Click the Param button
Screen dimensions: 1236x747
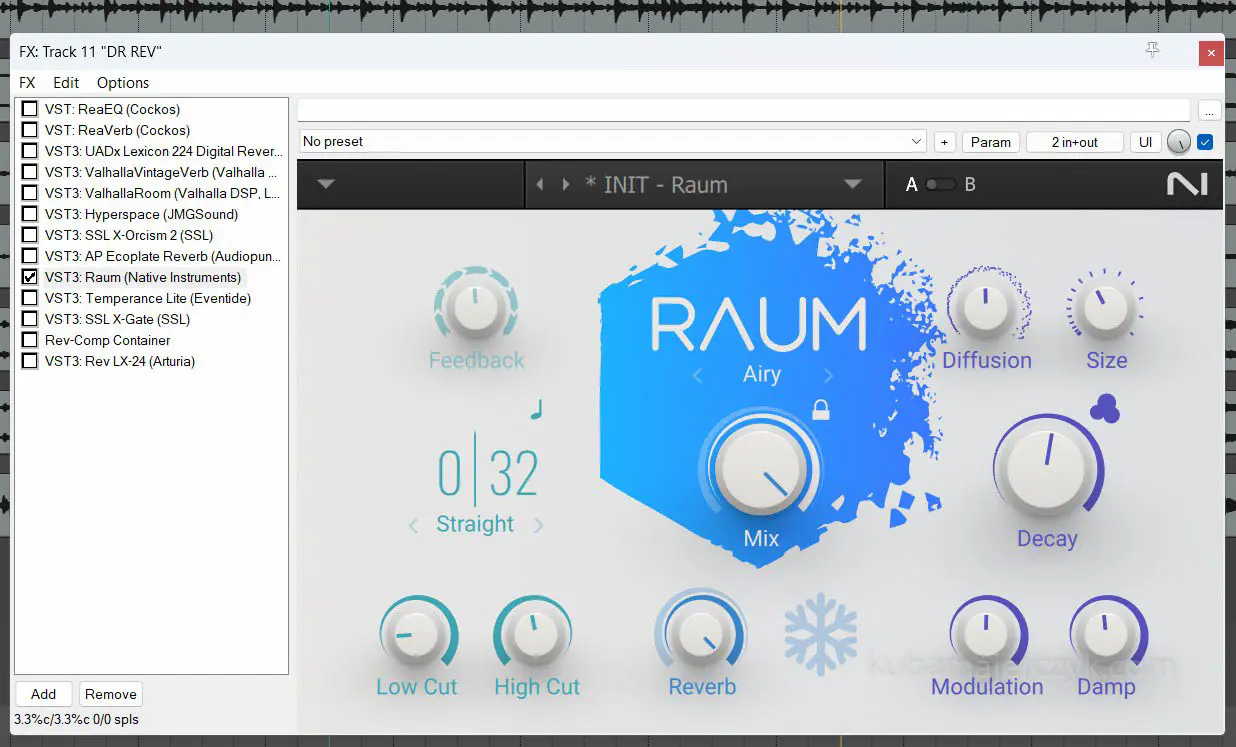(x=990, y=142)
